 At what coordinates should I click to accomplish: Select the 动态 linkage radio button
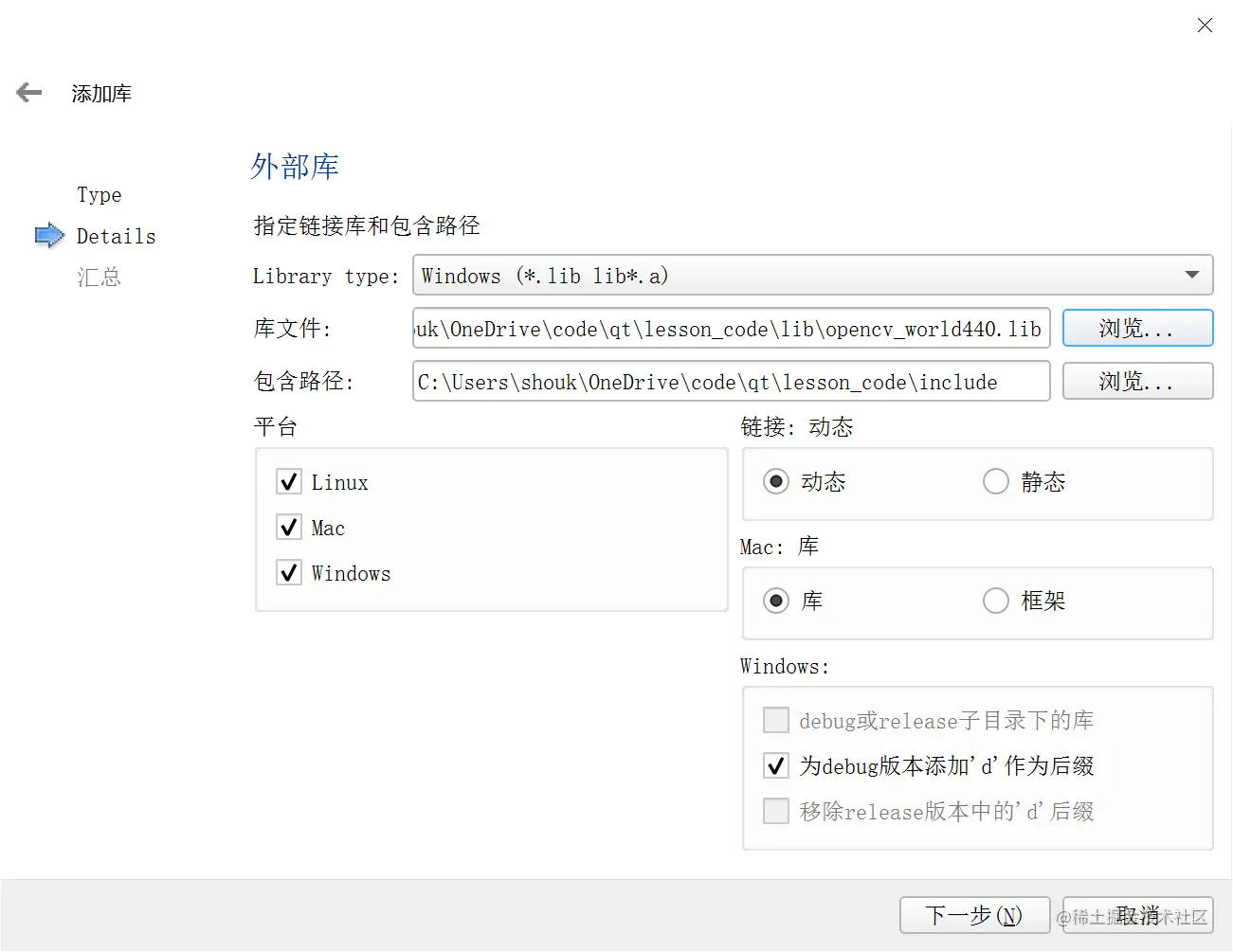(776, 482)
